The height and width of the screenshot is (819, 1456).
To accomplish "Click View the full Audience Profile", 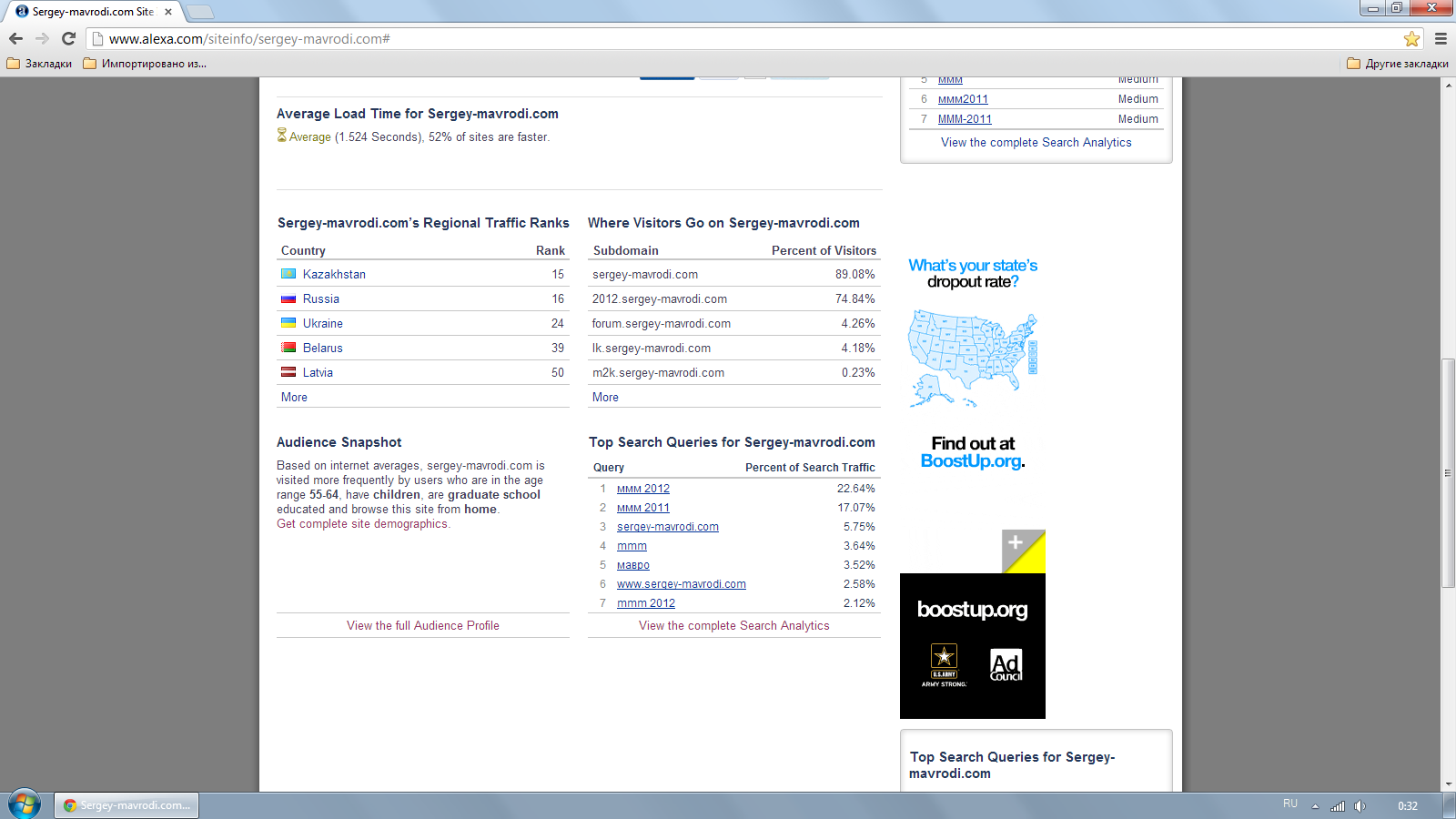I will click(x=423, y=625).
